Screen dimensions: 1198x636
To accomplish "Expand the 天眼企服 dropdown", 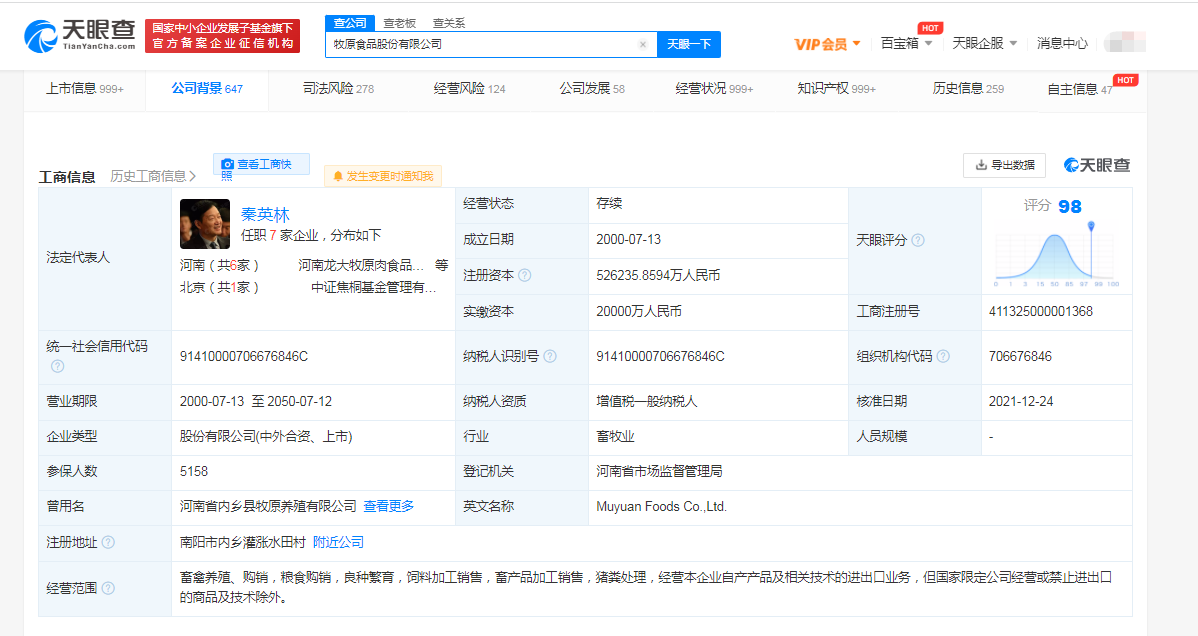I will tap(984, 43).
